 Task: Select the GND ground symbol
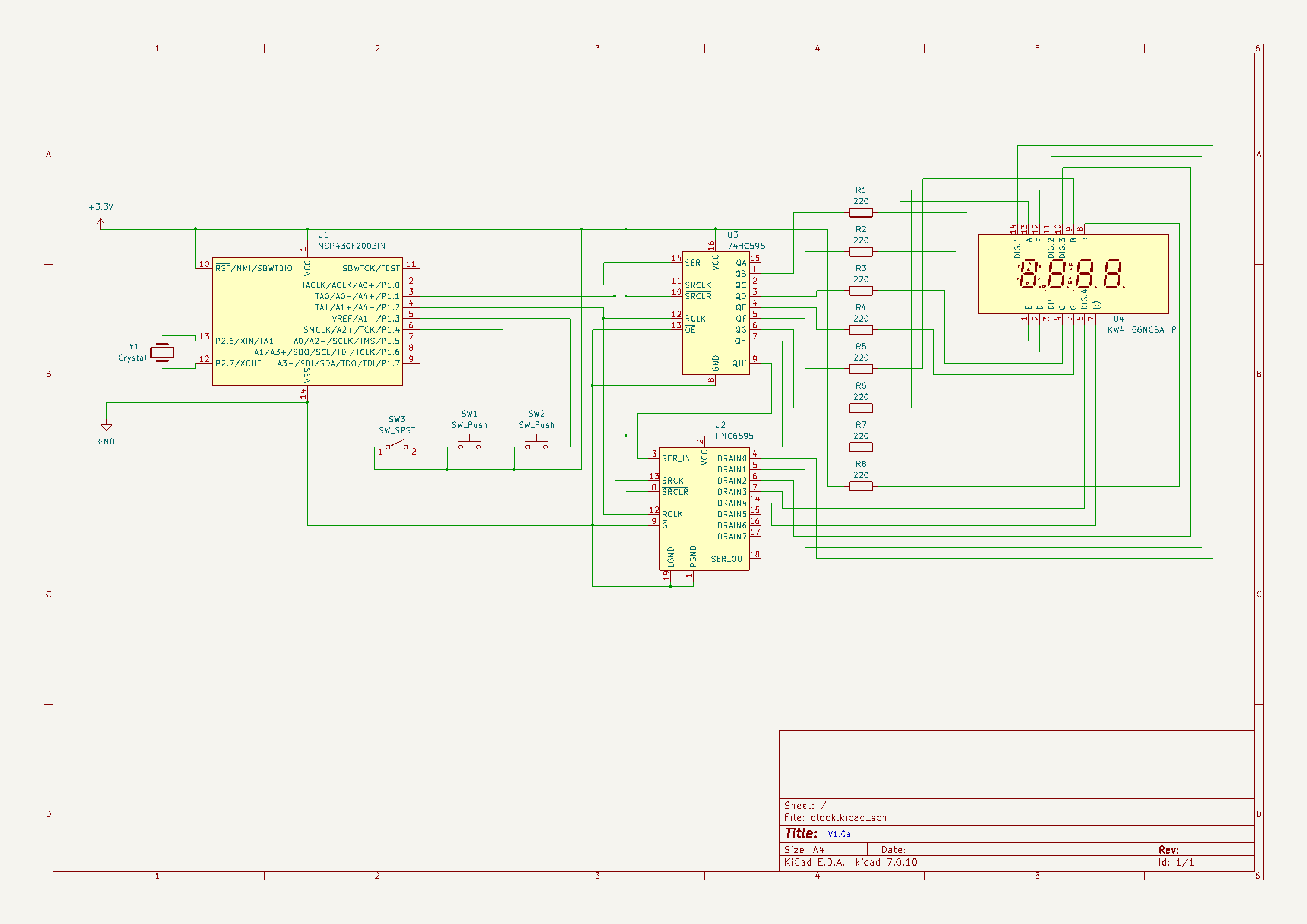pos(107,427)
